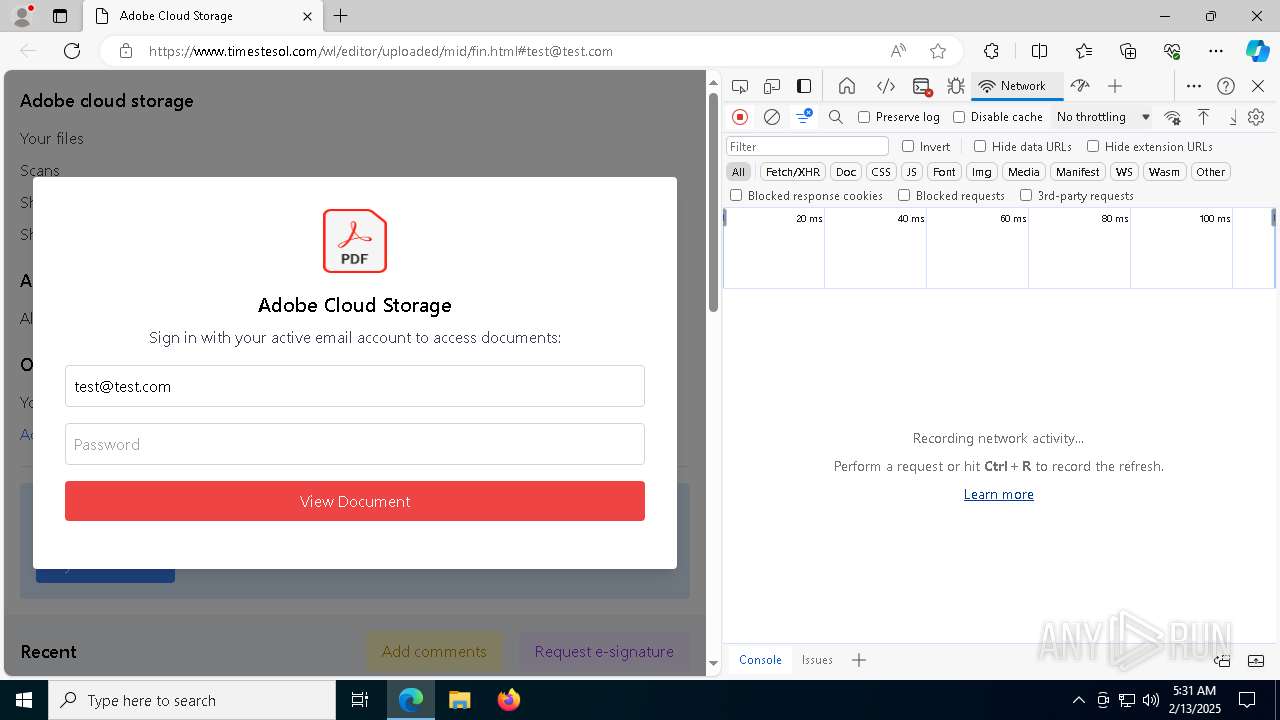
Task: Add a drawer tool with plus next to Issues
Action: pos(858,660)
